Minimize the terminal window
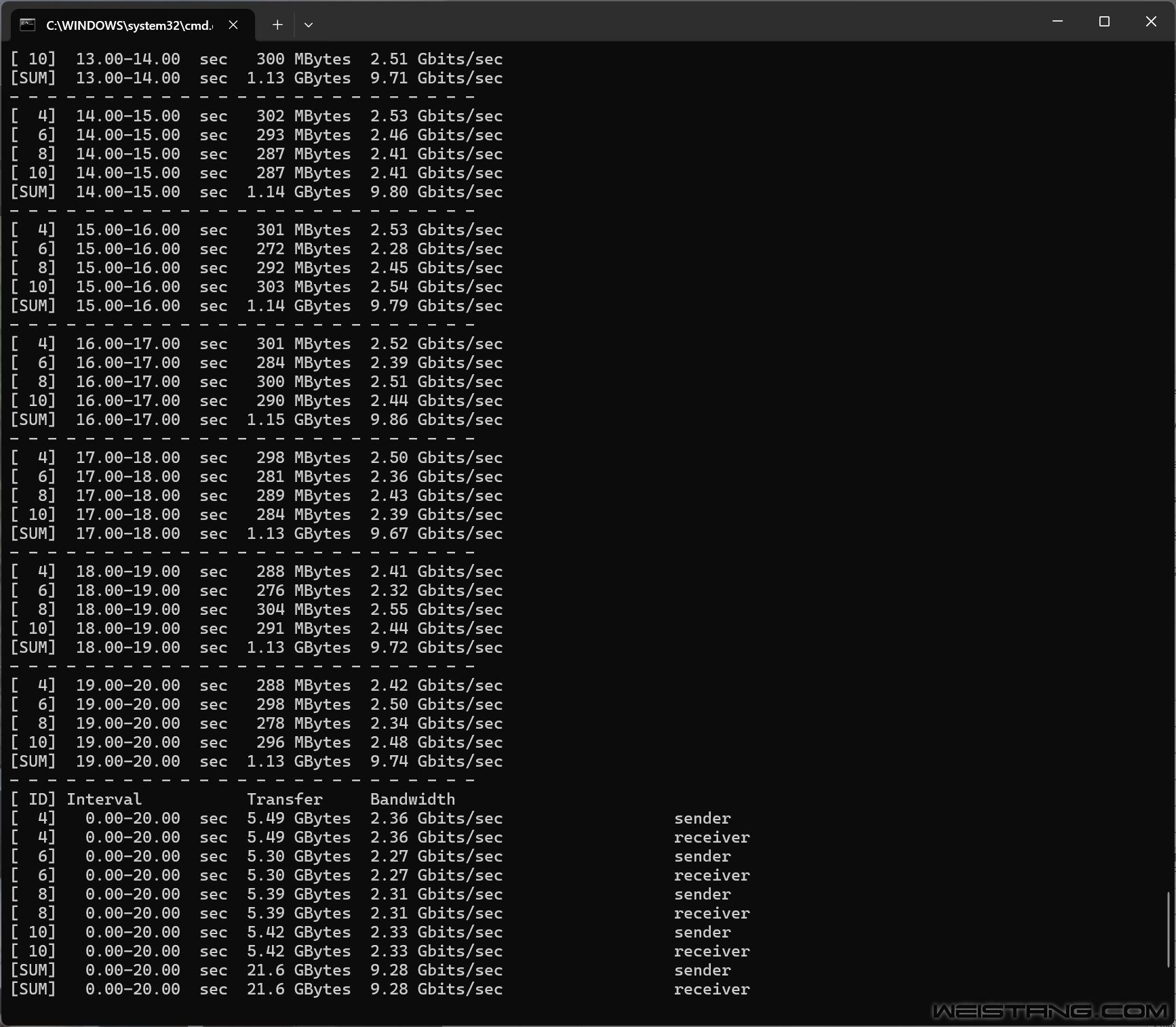 pyautogui.click(x=1057, y=22)
